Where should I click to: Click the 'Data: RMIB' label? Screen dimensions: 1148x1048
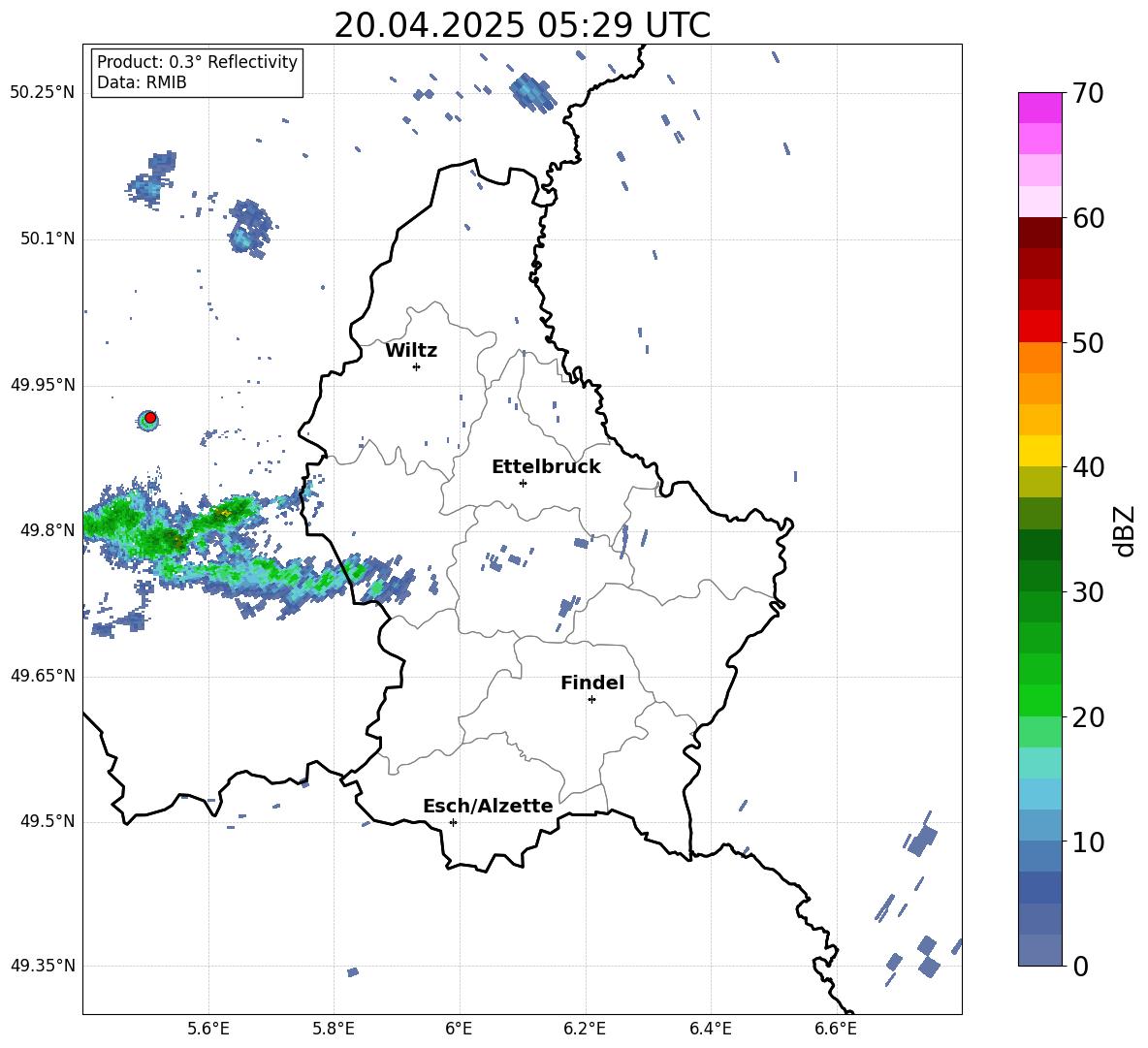142,82
